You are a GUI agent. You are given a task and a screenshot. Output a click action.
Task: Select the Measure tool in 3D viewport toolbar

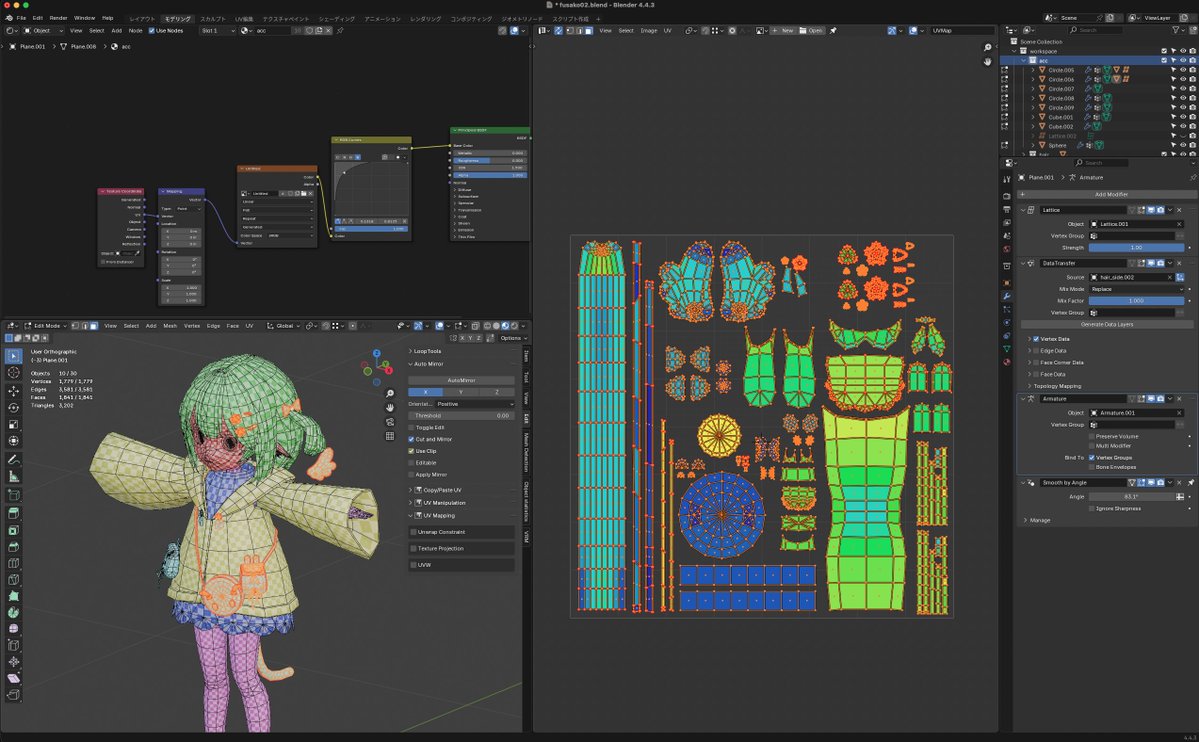pyautogui.click(x=13, y=477)
